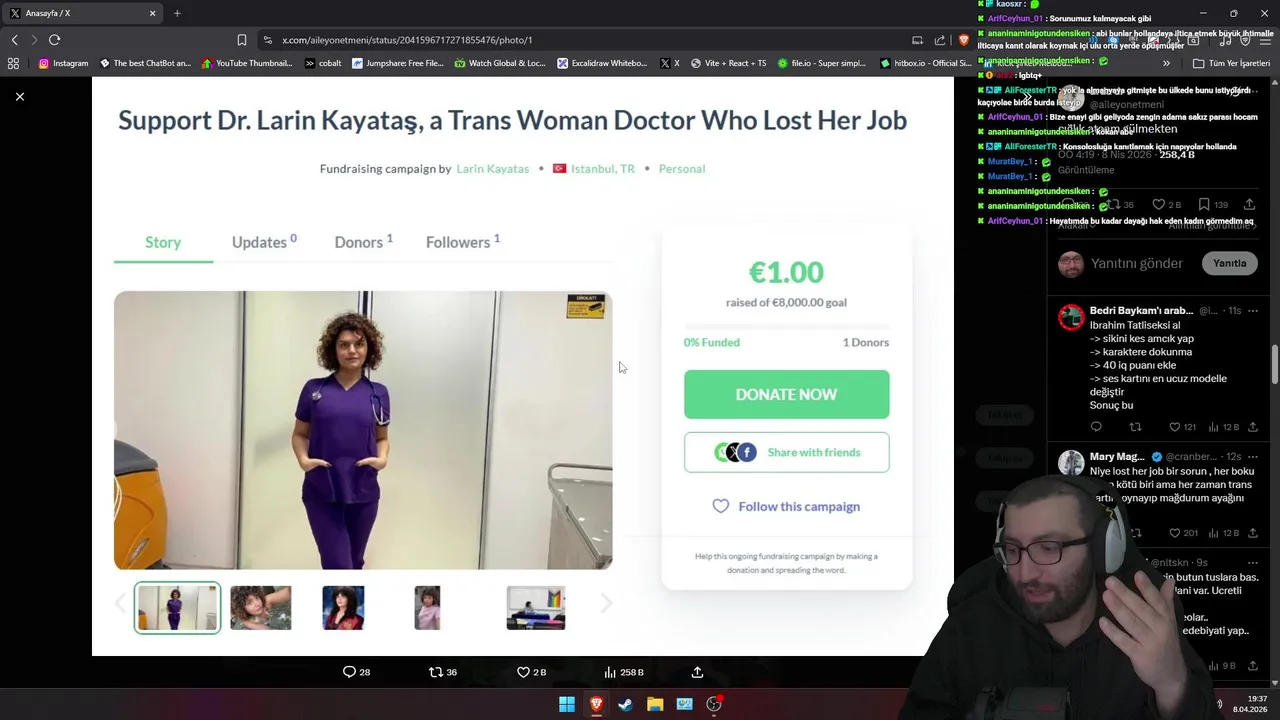Open the cobalt bookmark
Viewport: 1280px width, 720px height.
point(323,63)
